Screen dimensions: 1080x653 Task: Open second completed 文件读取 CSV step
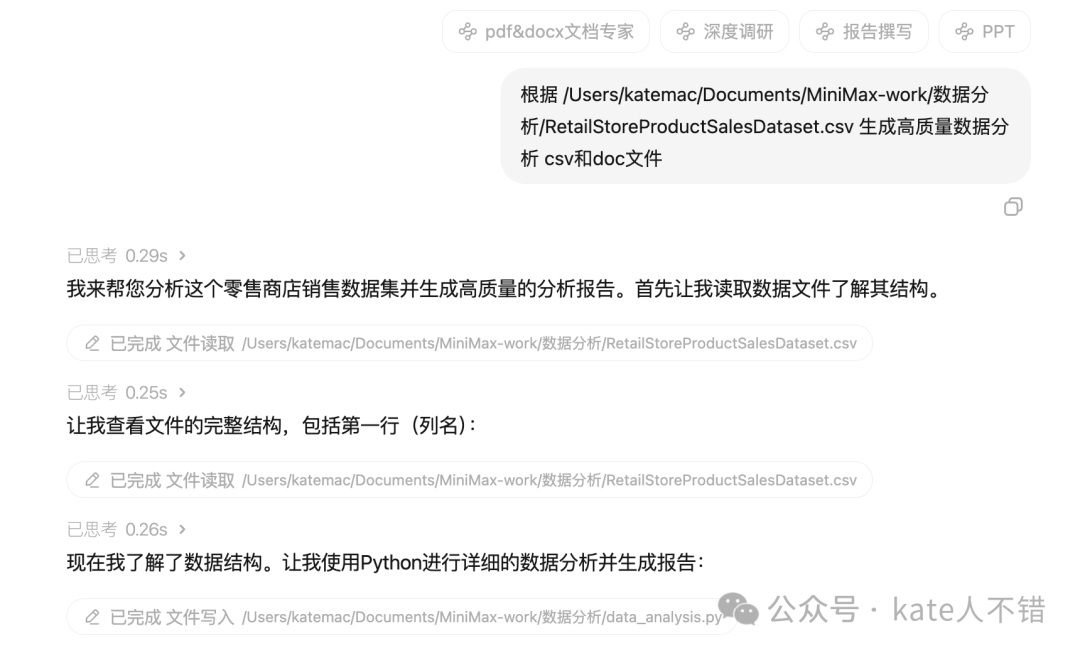click(x=470, y=480)
